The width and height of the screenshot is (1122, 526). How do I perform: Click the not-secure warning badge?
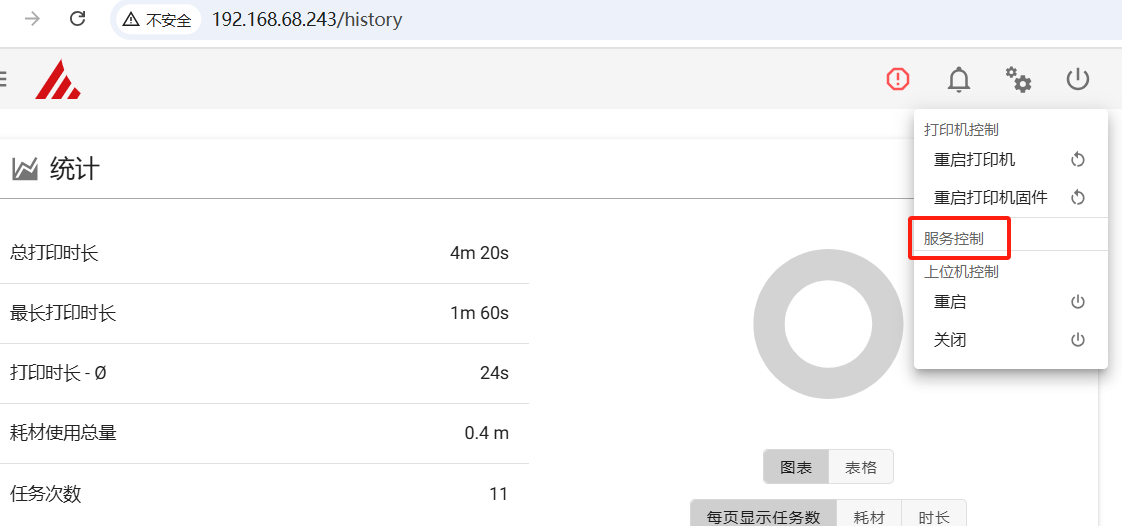(157, 20)
